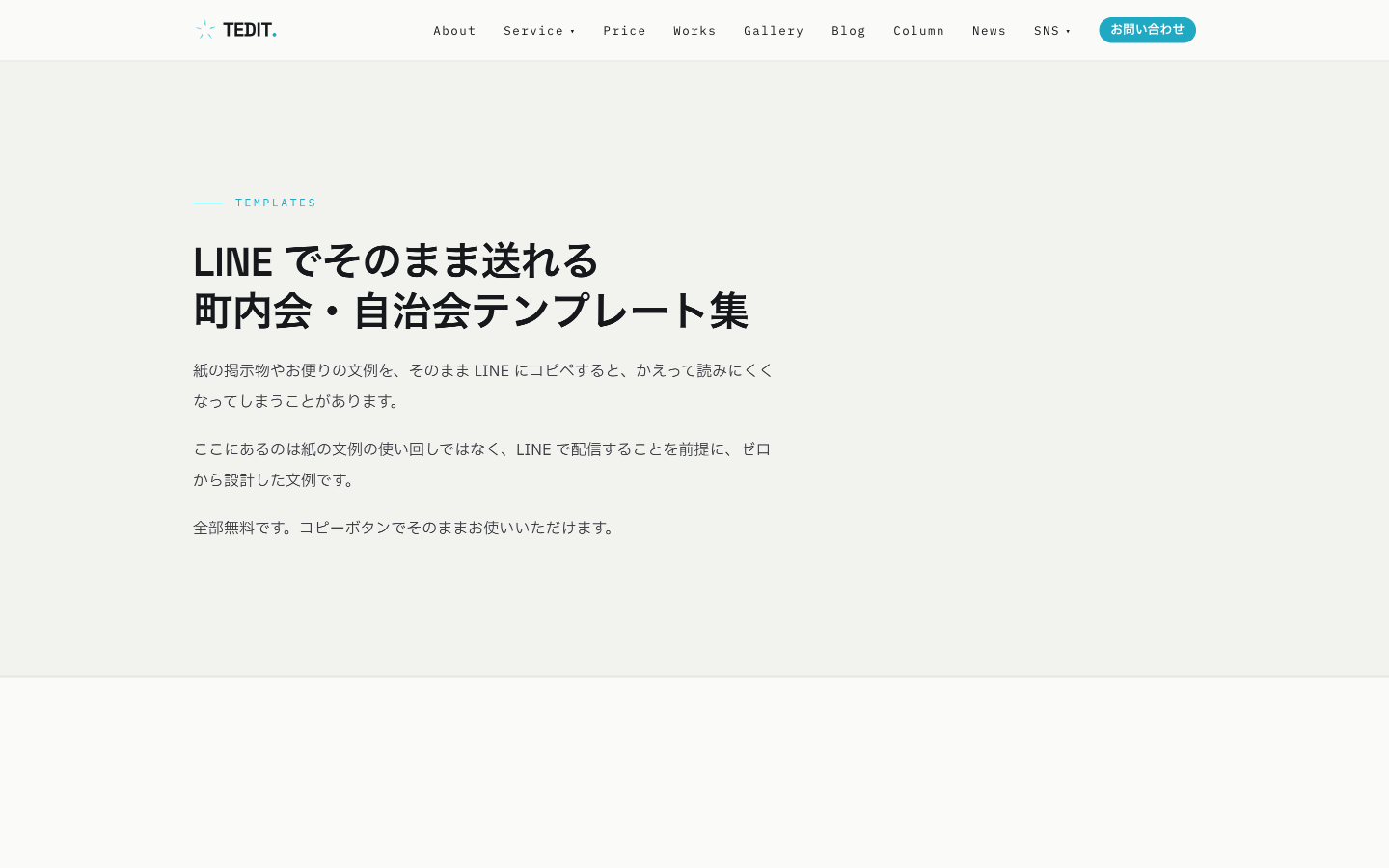Click paragraph starting ここにあるのは紙の文例
1389x868 pixels.
pos(482,464)
